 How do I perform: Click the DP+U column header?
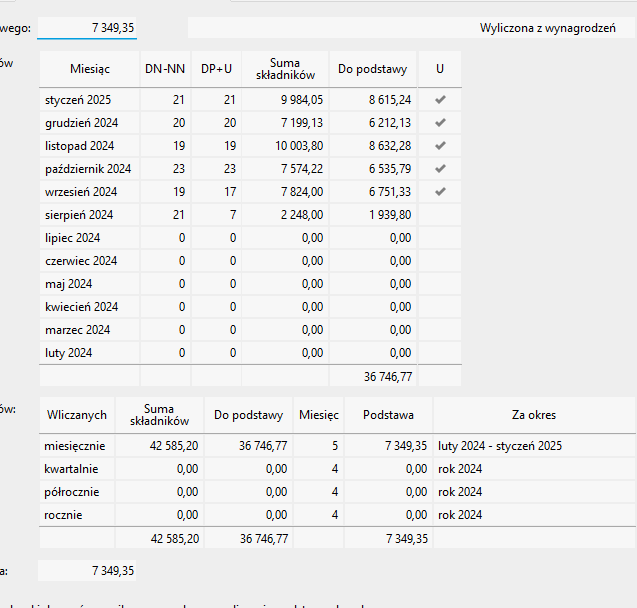click(x=216, y=69)
